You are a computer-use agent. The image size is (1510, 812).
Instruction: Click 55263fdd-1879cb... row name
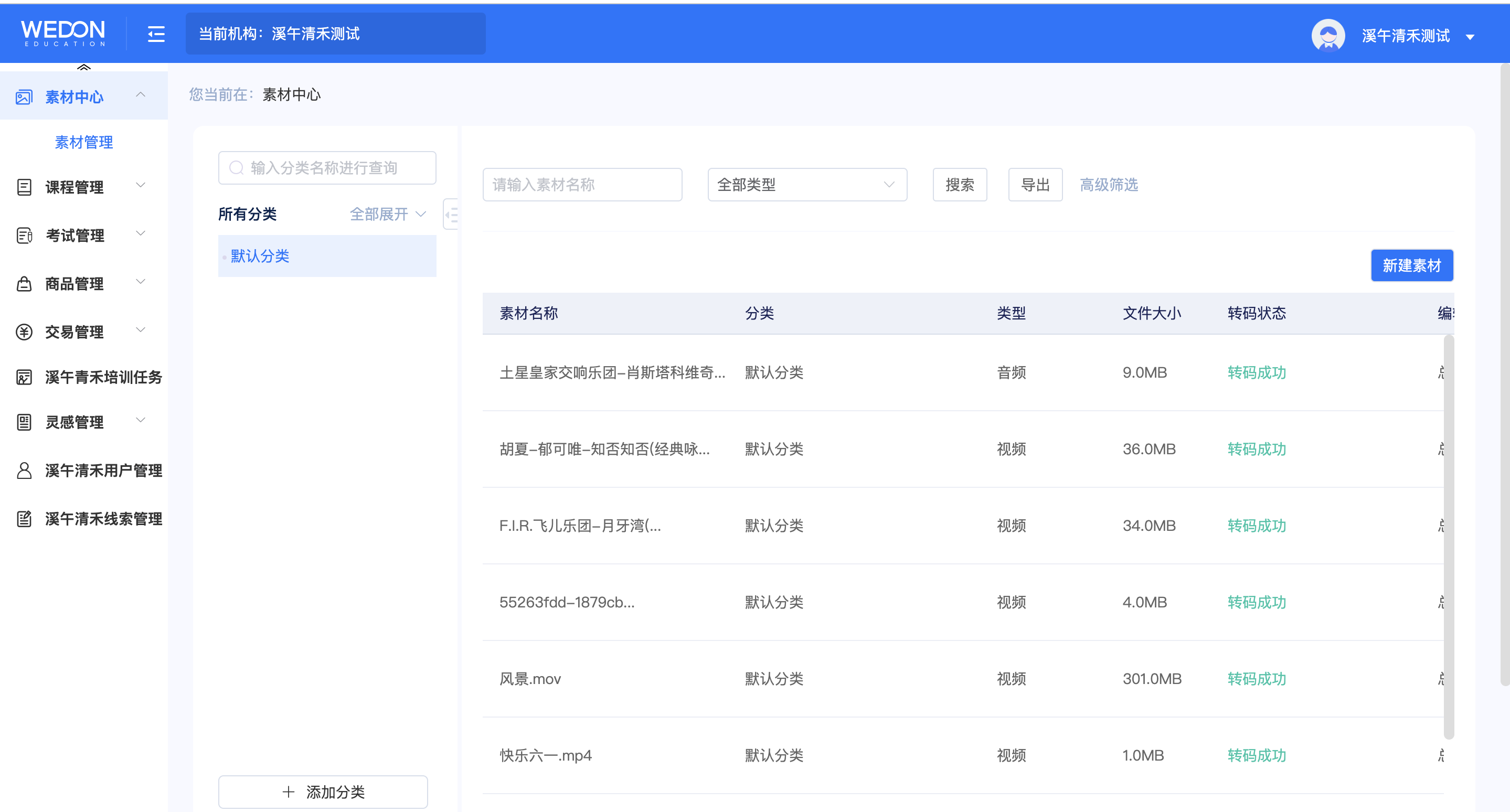point(566,602)
